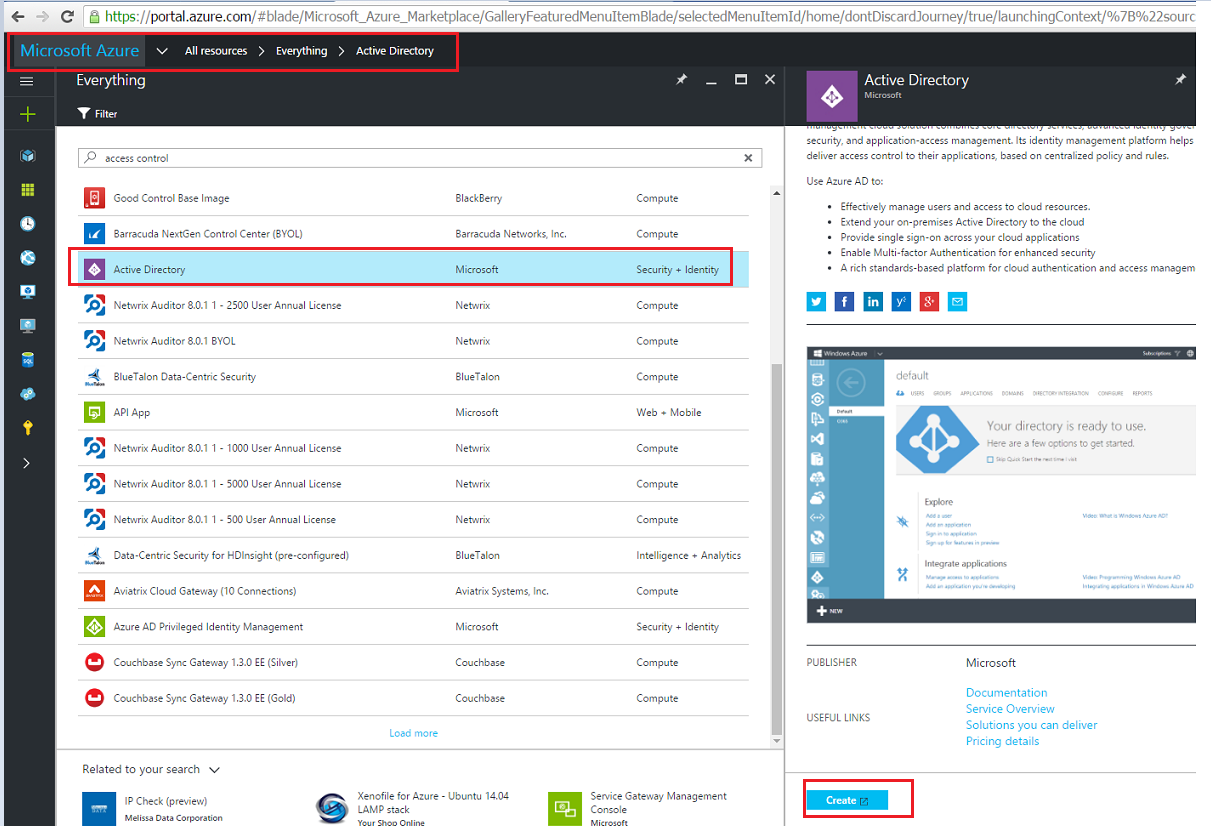This screenshot has width=1211, height=826.
Task: Open App Services globe icon in sidebar
Action: pyautogui.click(x=27, y=258)
